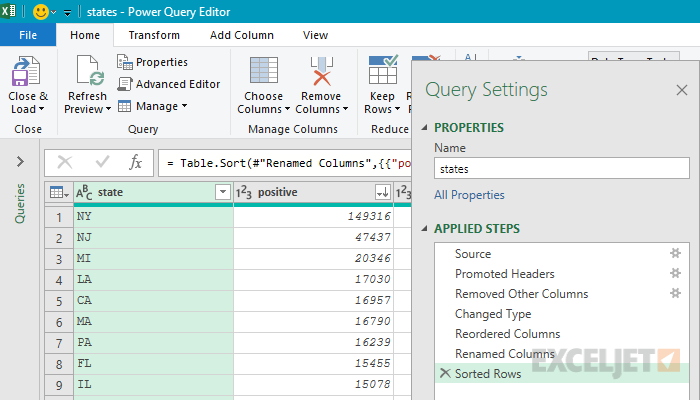Switch to the Transform tab
The height and width of the screenshot is (400, 700).
coord(154,35)
